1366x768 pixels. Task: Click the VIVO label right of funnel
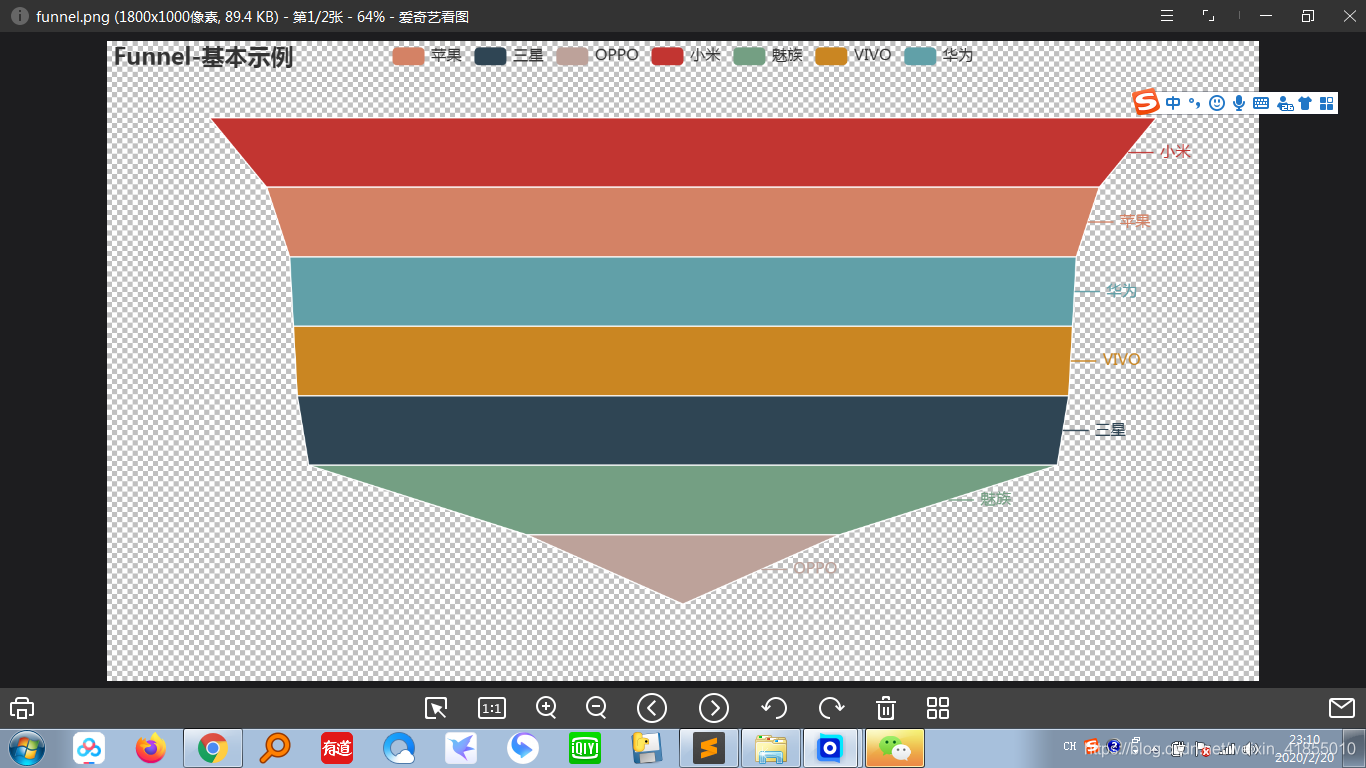(1121, 360)
